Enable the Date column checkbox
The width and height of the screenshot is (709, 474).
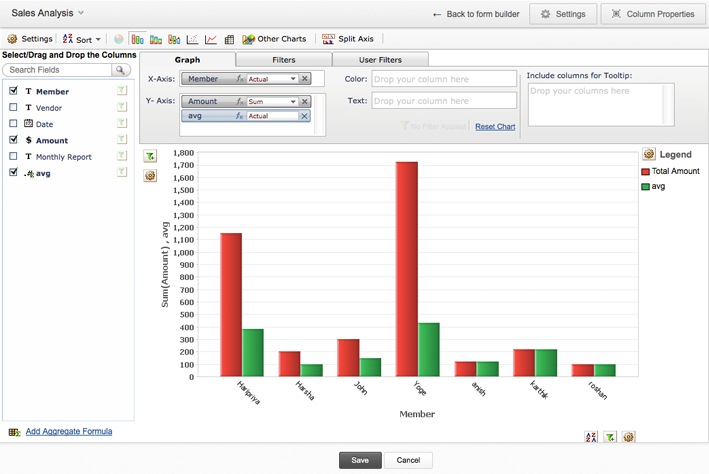click(x=13, y=124)
